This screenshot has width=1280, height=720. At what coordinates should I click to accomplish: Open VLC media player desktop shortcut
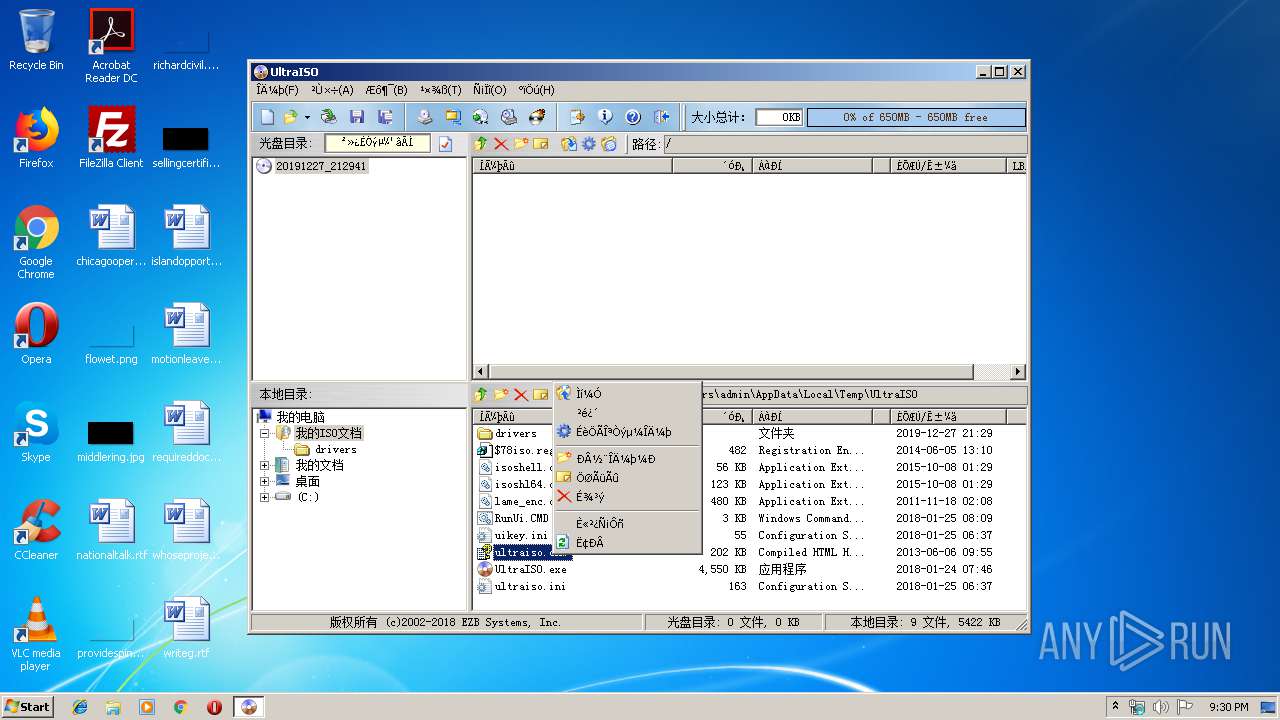click(x=36, y=634)
